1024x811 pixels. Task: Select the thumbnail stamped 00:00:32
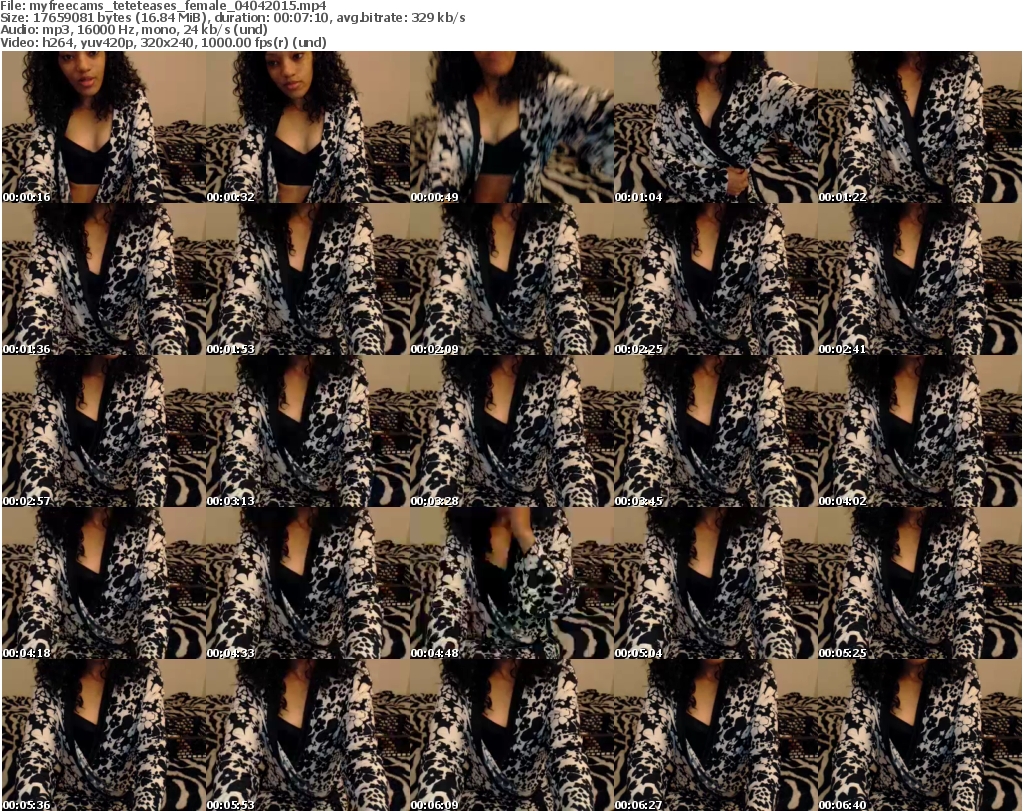[x=308, y=127]
